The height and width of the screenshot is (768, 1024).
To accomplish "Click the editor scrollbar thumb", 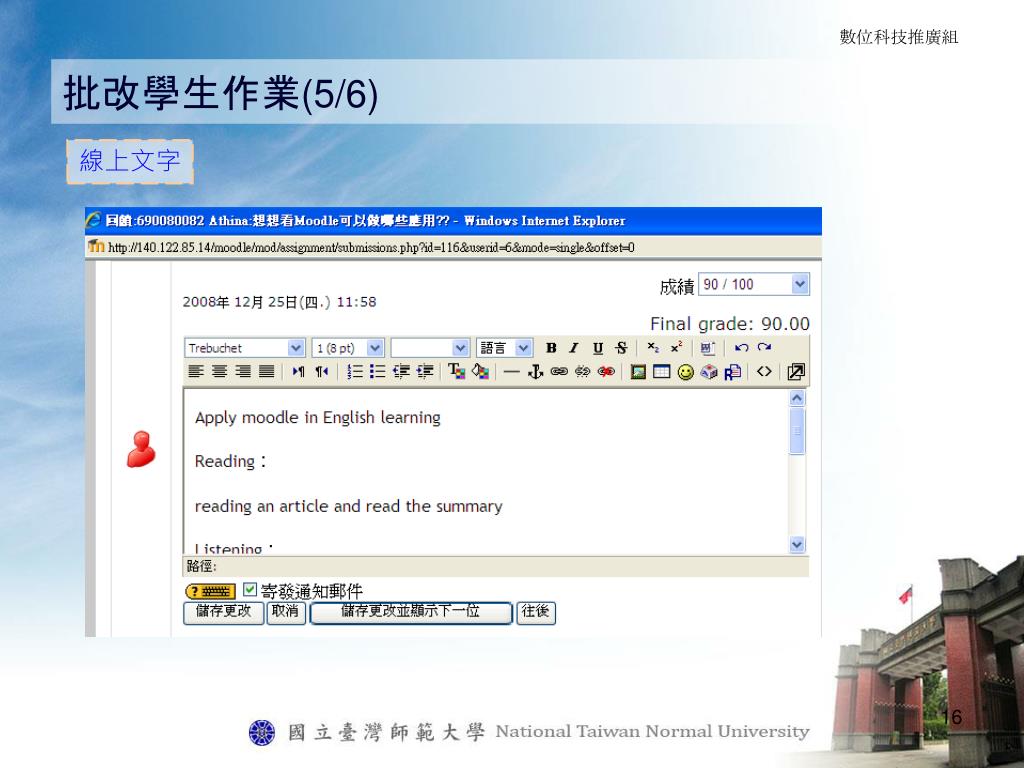I will [797, 431].
